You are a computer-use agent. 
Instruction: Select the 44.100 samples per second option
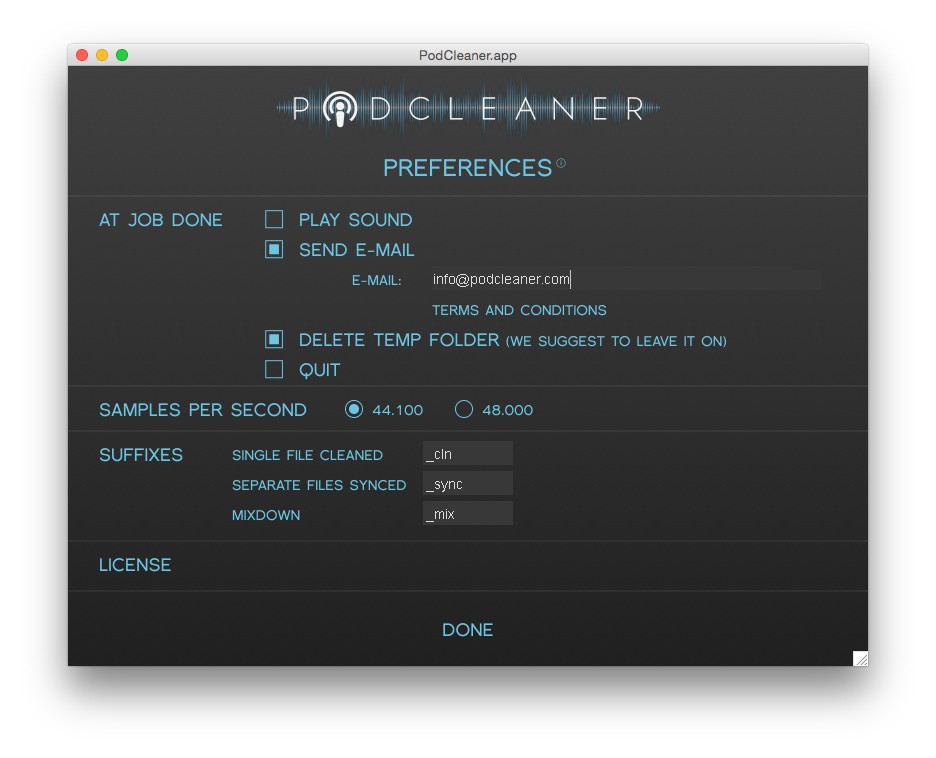point(354,409)
